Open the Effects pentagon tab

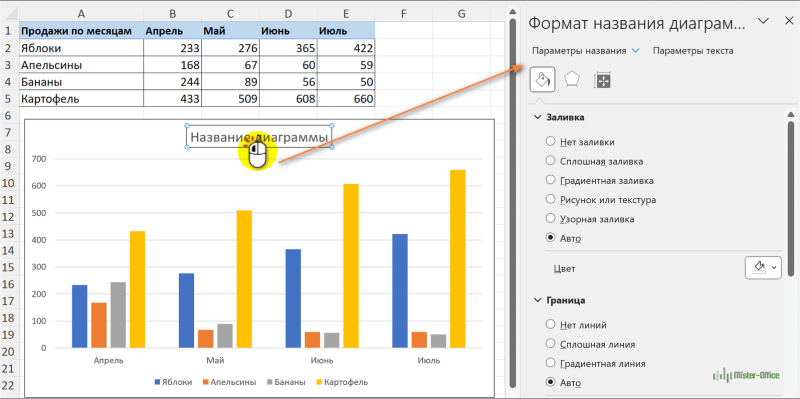[571, 80]
